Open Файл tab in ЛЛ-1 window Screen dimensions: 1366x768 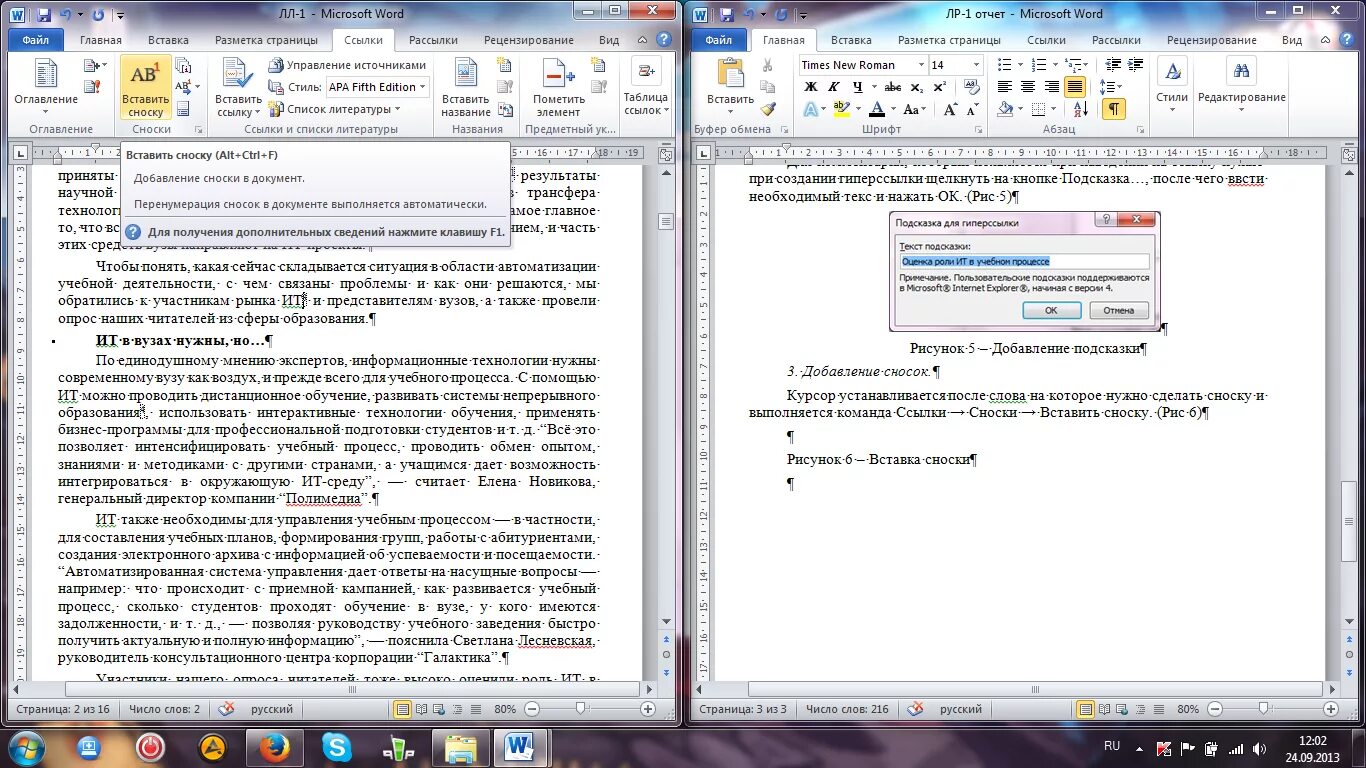35,40
